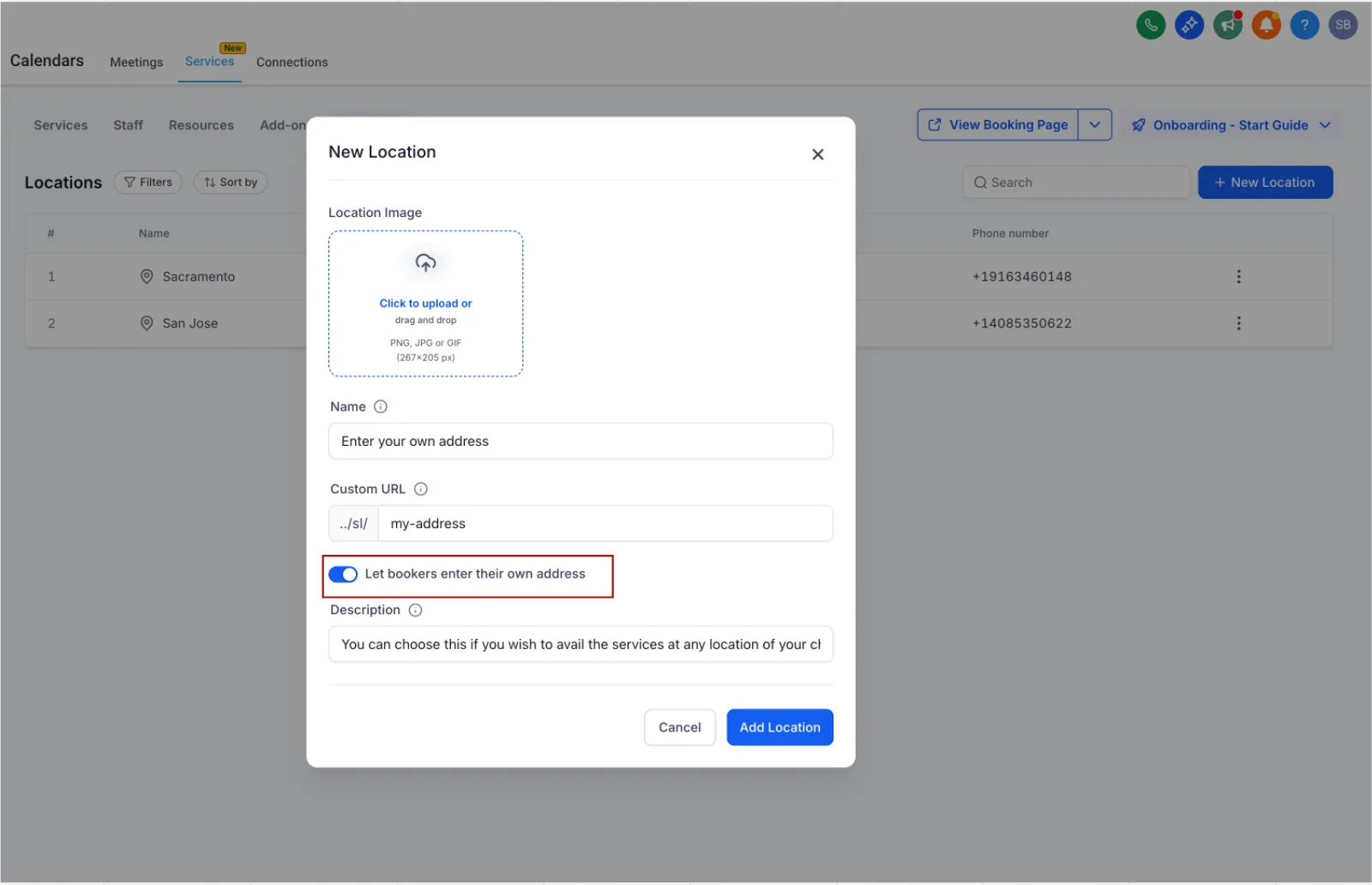This screenshot has width=1372, height=885.
Task: Open the blue AI sparkle assistant icon
Action: [x=1188, y=25]
